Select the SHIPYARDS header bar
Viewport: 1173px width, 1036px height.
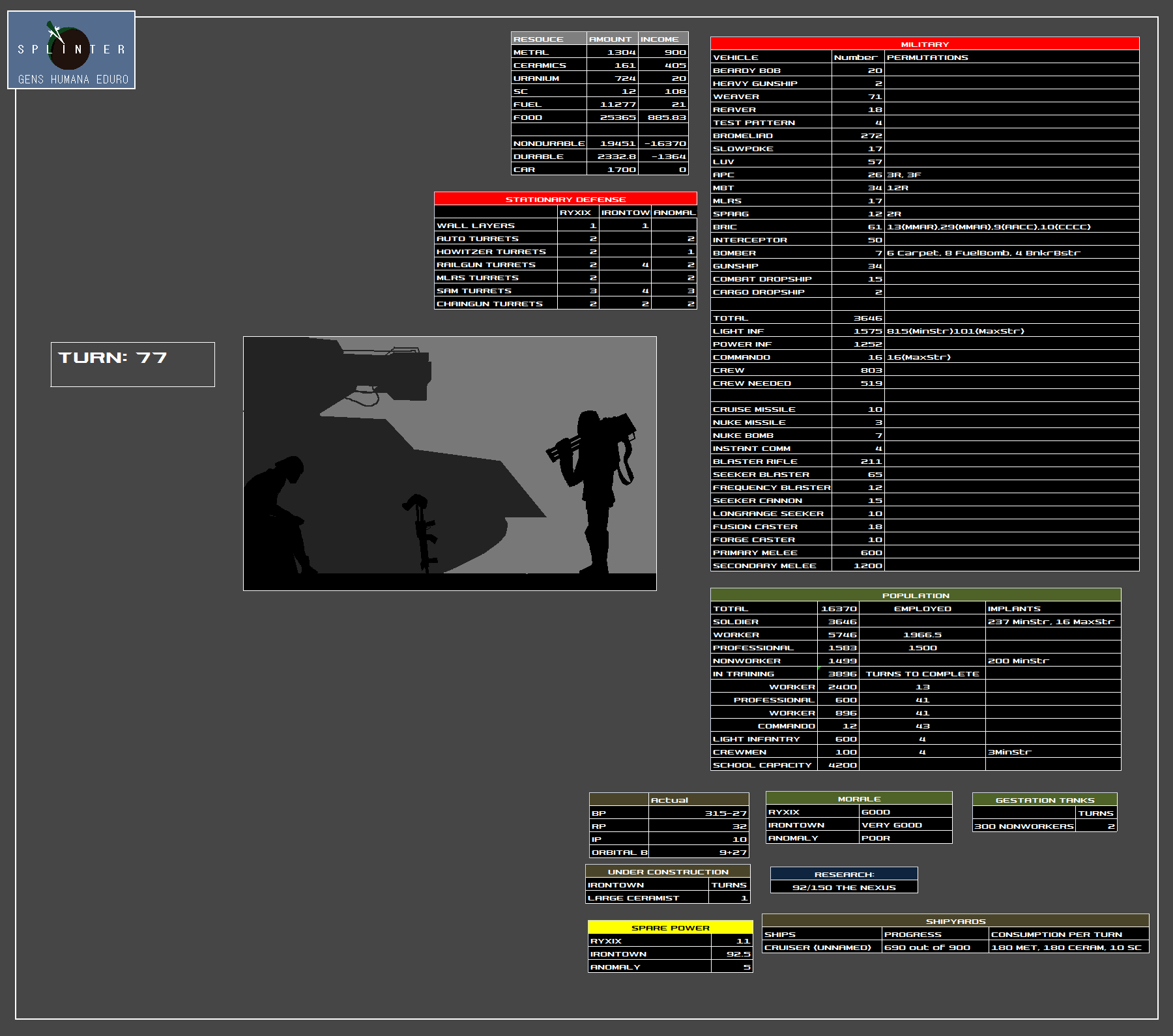pos(955,921)
